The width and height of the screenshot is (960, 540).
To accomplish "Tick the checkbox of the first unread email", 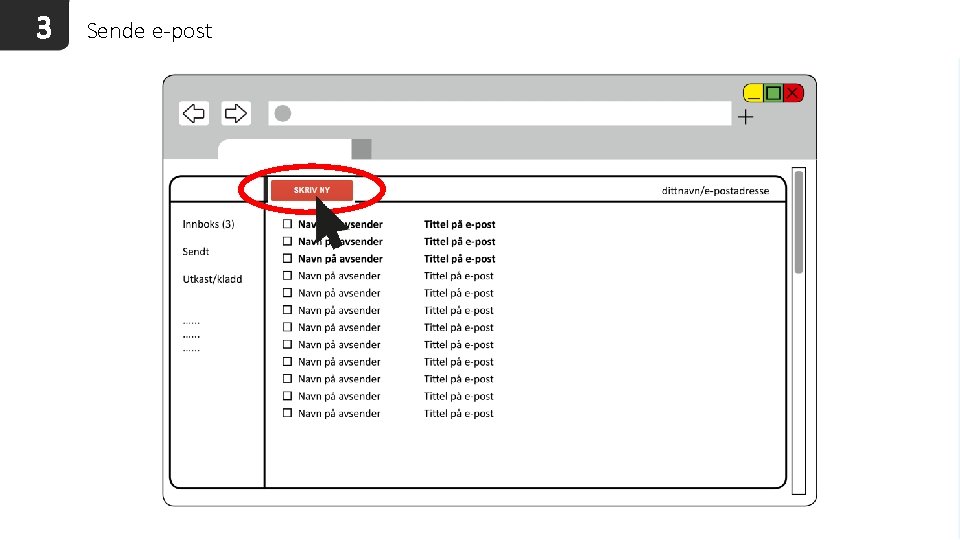I will [x=287, y=224].
